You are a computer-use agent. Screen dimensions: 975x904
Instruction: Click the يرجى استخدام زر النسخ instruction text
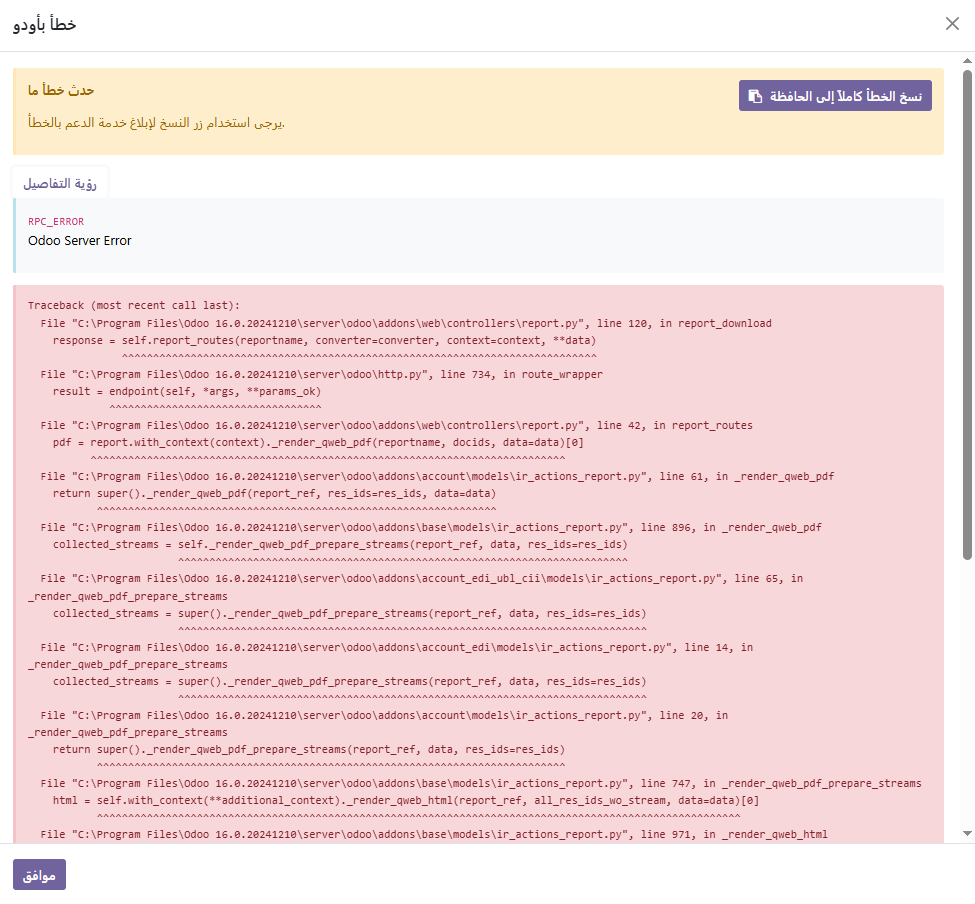(x=156, y=122)
